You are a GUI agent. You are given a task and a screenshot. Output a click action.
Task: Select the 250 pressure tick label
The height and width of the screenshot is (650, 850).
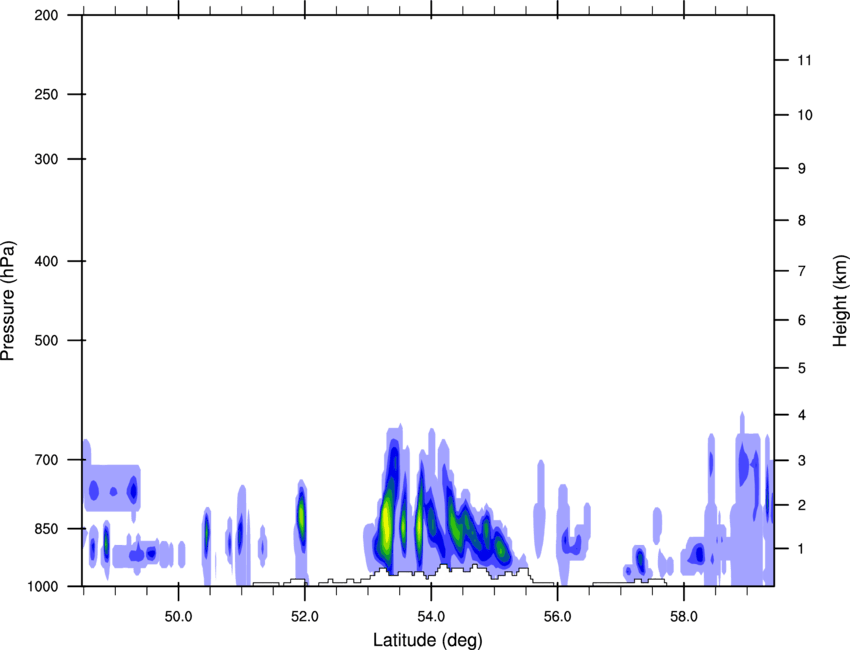(46, 94)
